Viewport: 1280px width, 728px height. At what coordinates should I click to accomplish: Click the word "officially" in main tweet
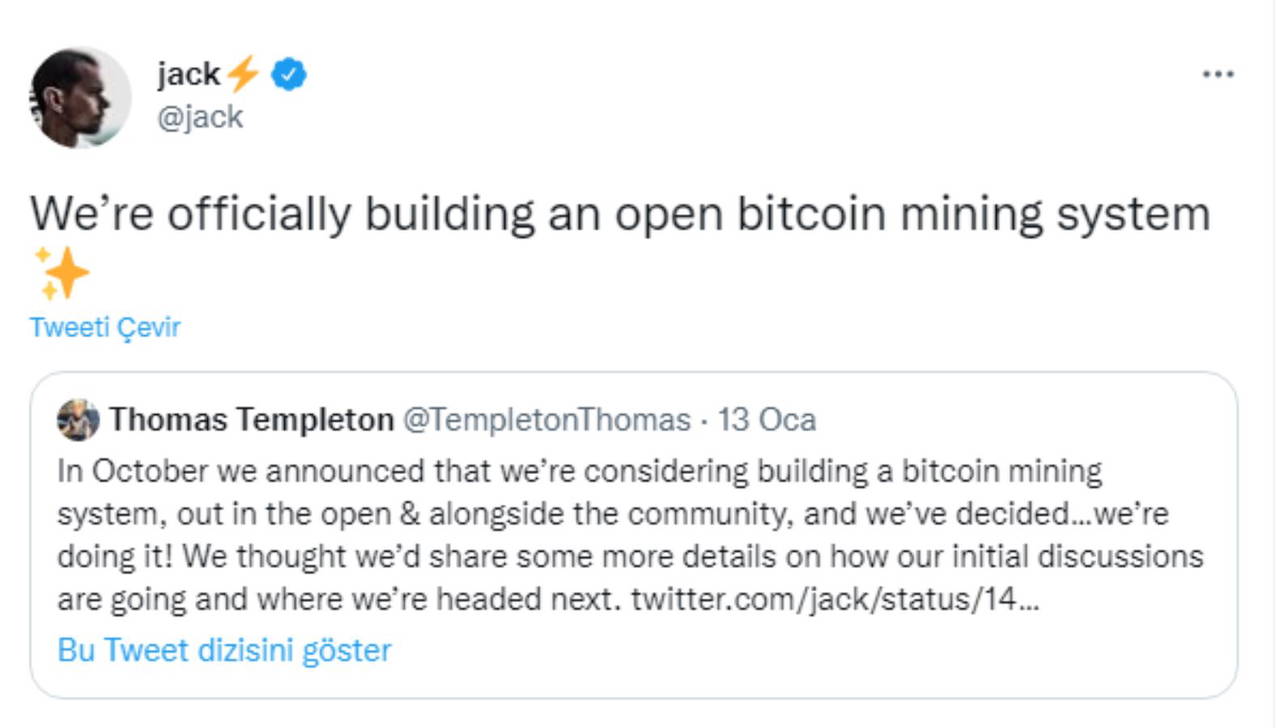[x=259, y=214]
